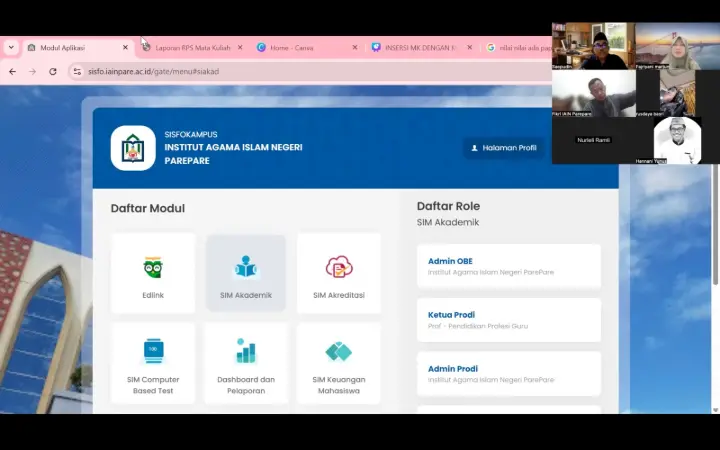Switch to the Home - Canva tab

click(291, 47)
